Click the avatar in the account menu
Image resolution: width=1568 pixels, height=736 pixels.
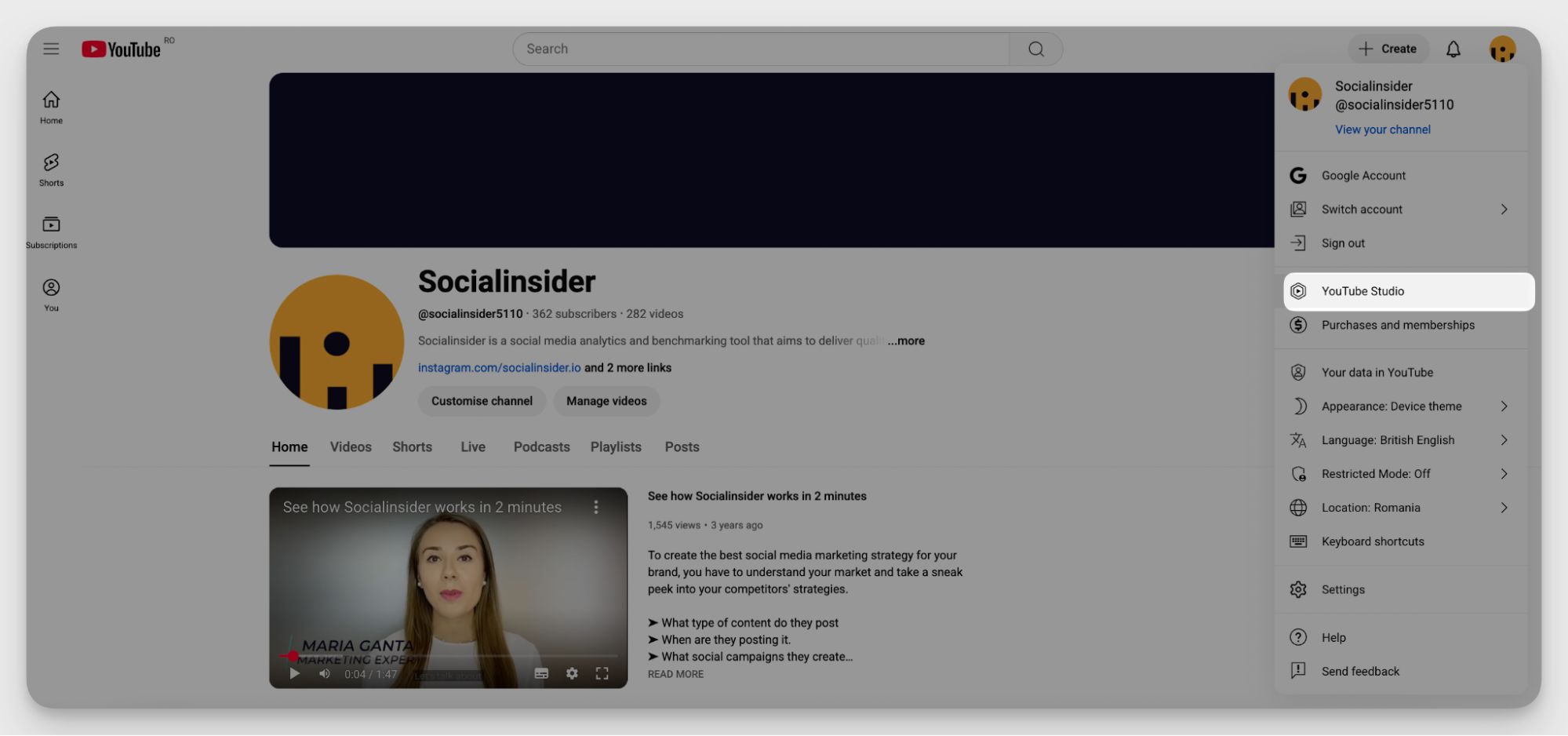pos(1304,95)
